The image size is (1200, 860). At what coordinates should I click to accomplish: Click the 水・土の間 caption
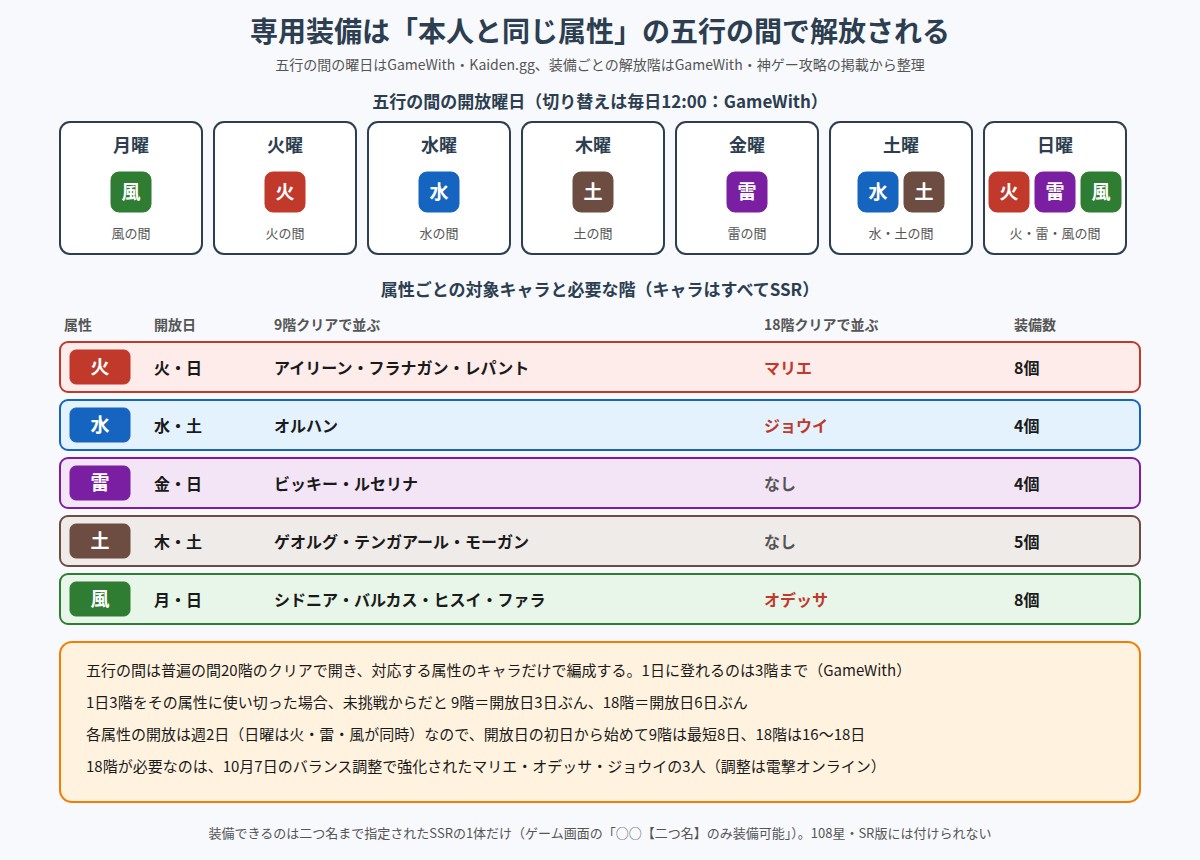[901, 234]
